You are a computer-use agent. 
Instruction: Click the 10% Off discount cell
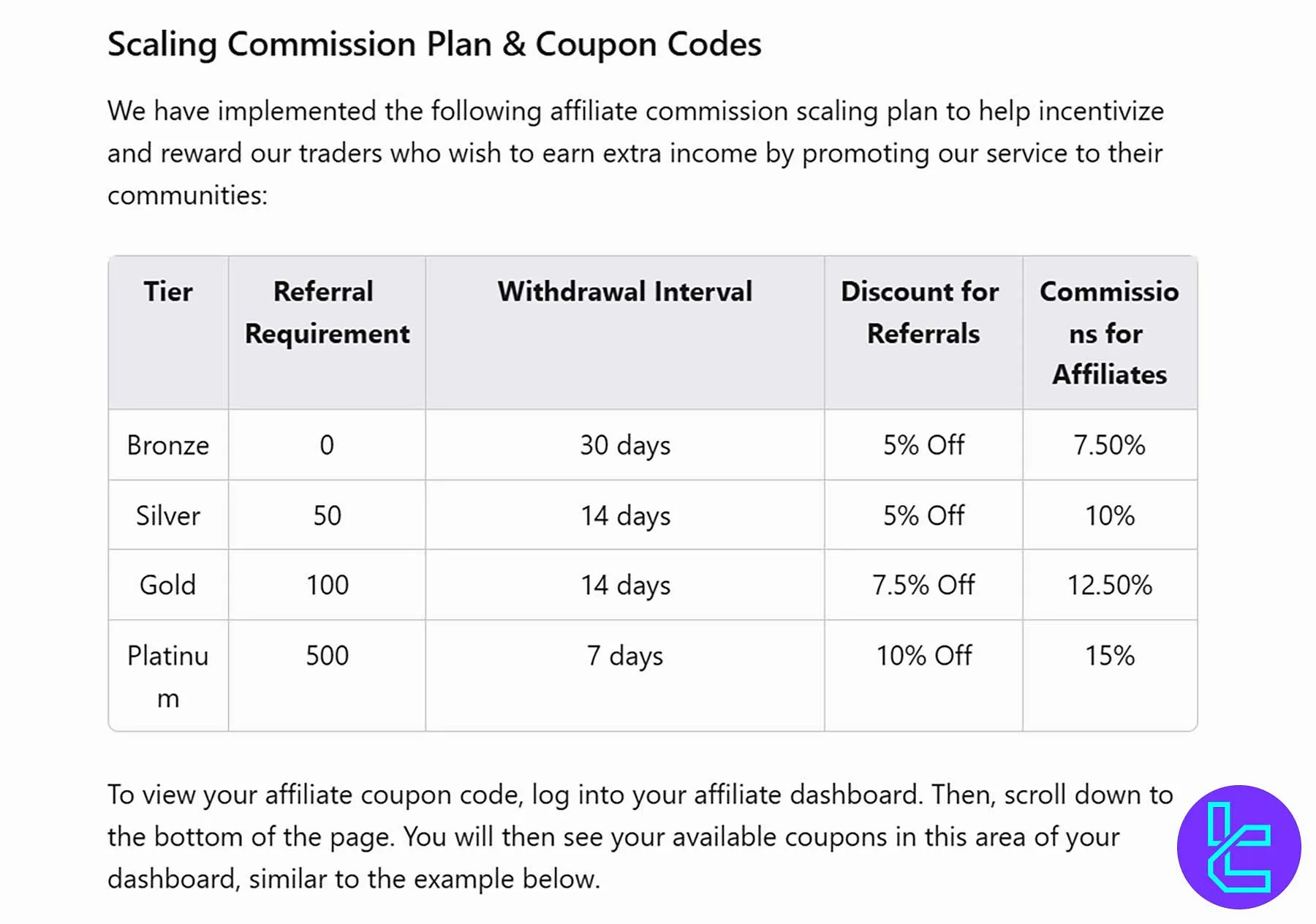point(923,656)
